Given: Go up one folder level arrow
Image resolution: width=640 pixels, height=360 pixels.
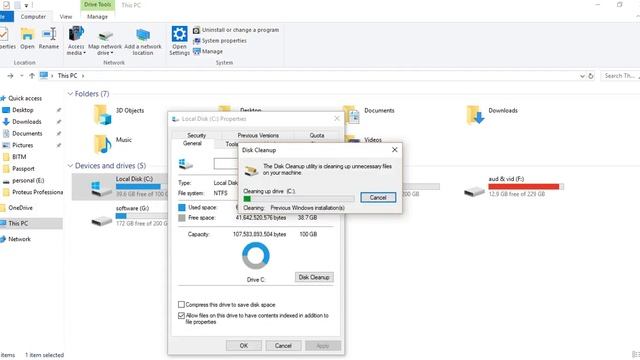Looking at the screenshot, I should [x=31, y=76].
